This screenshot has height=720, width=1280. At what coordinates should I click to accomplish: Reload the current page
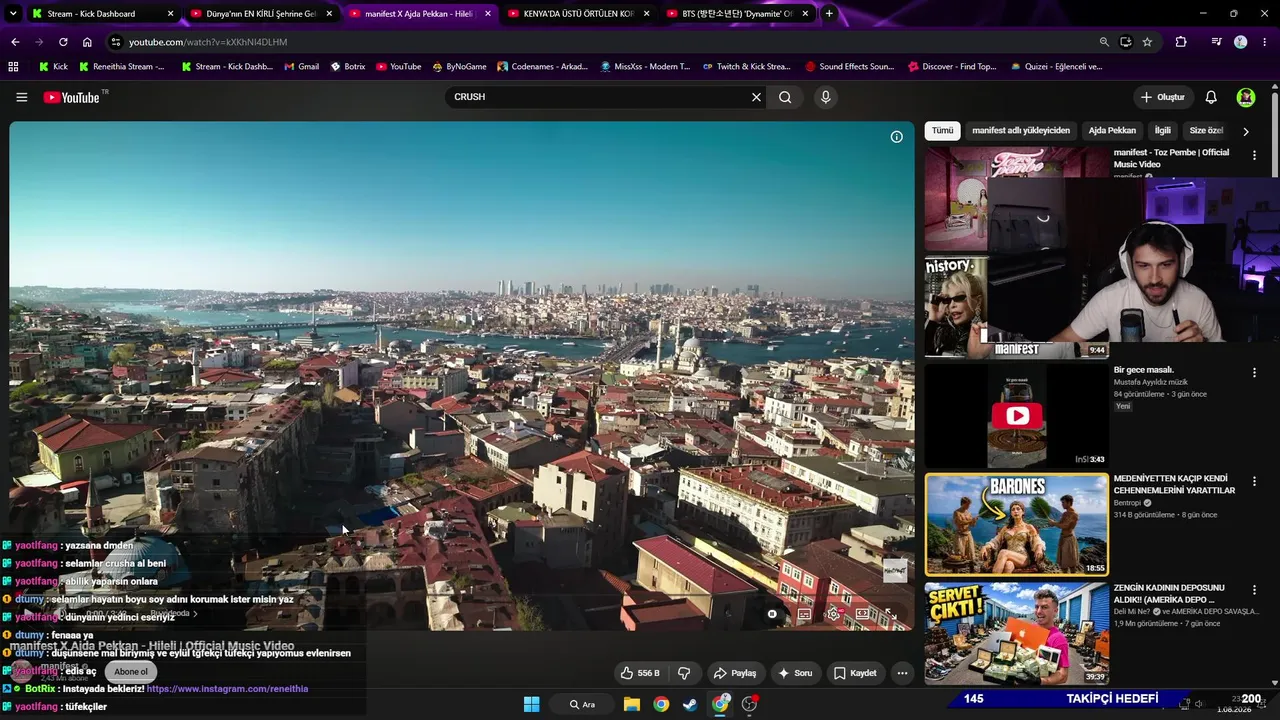(63, 42)
